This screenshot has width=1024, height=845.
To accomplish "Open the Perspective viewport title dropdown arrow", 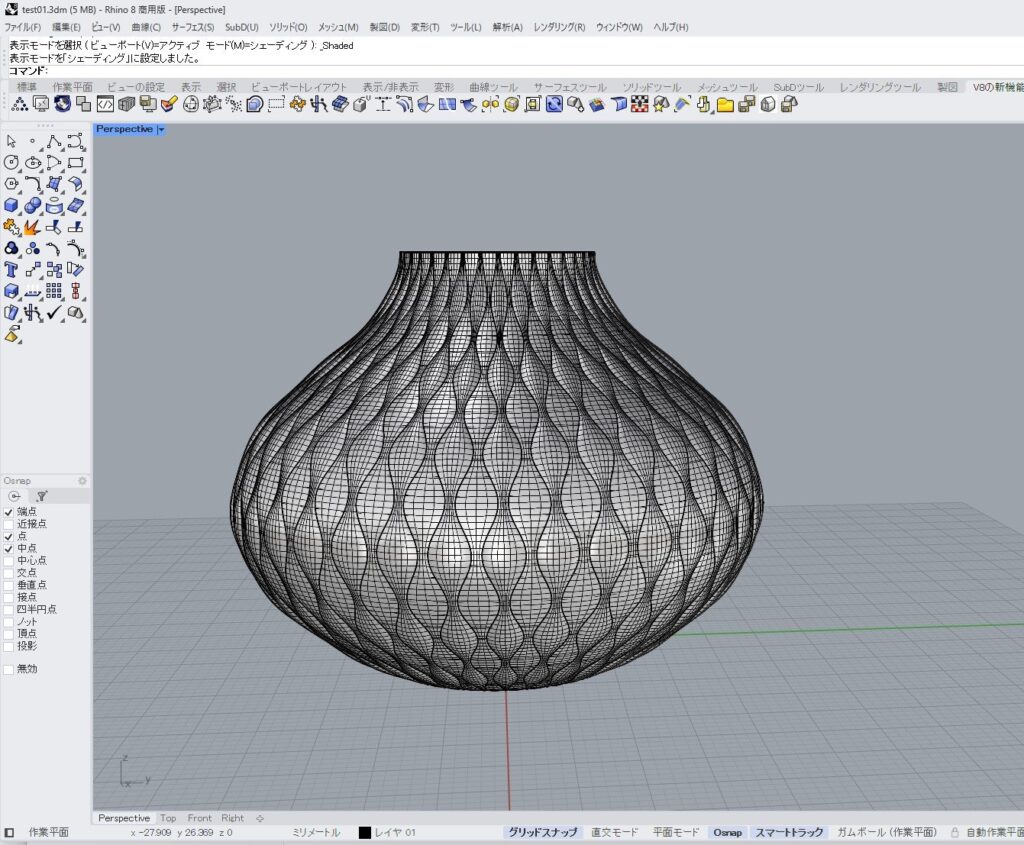I will (x=161, y=130).
